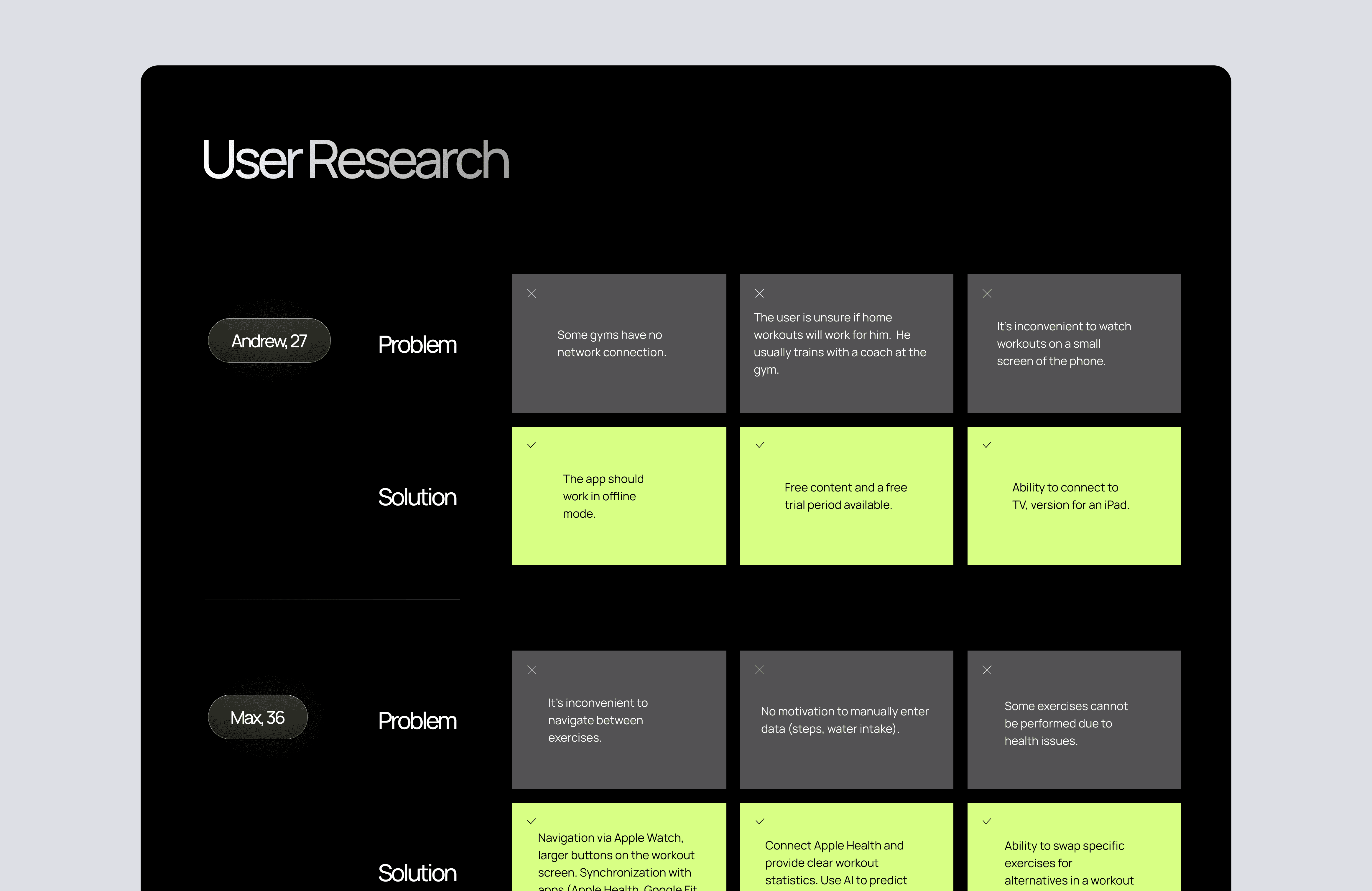Click X icon on 'No motivation' card
The image size is (1372, 891).
[759, 670]
